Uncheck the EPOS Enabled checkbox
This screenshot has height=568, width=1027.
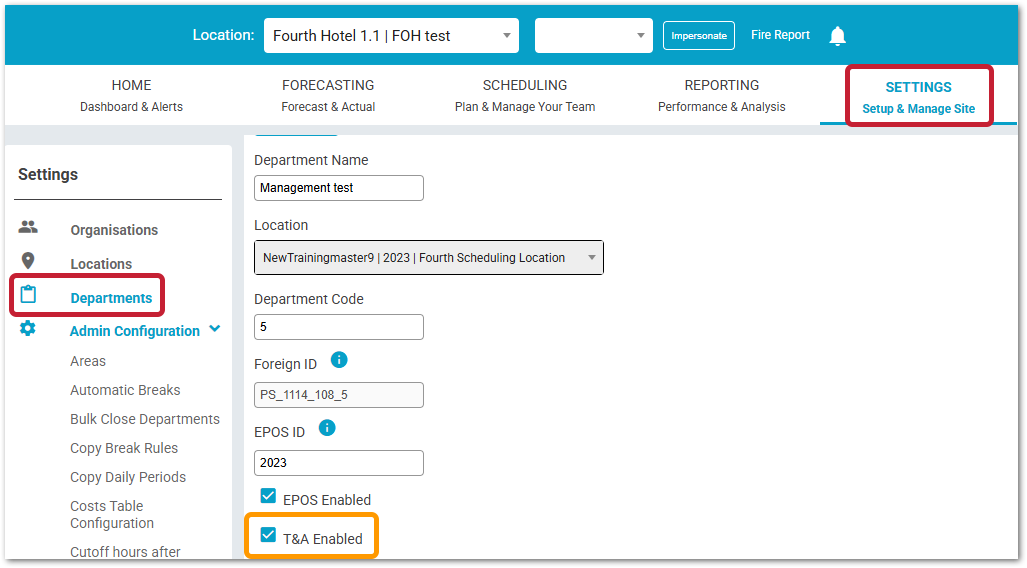[268, 496]
